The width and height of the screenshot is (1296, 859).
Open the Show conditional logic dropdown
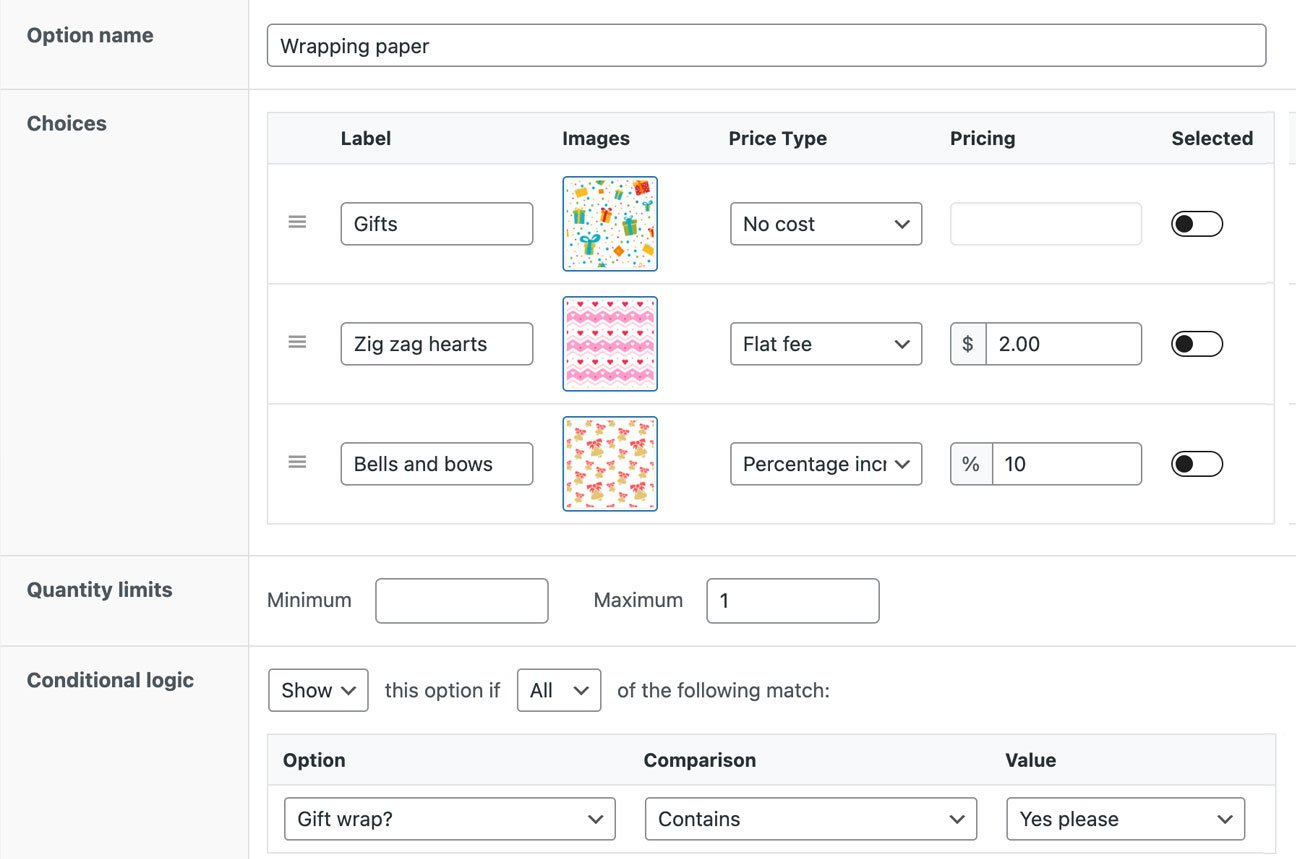pyautogui.click(x=317, y=690)
